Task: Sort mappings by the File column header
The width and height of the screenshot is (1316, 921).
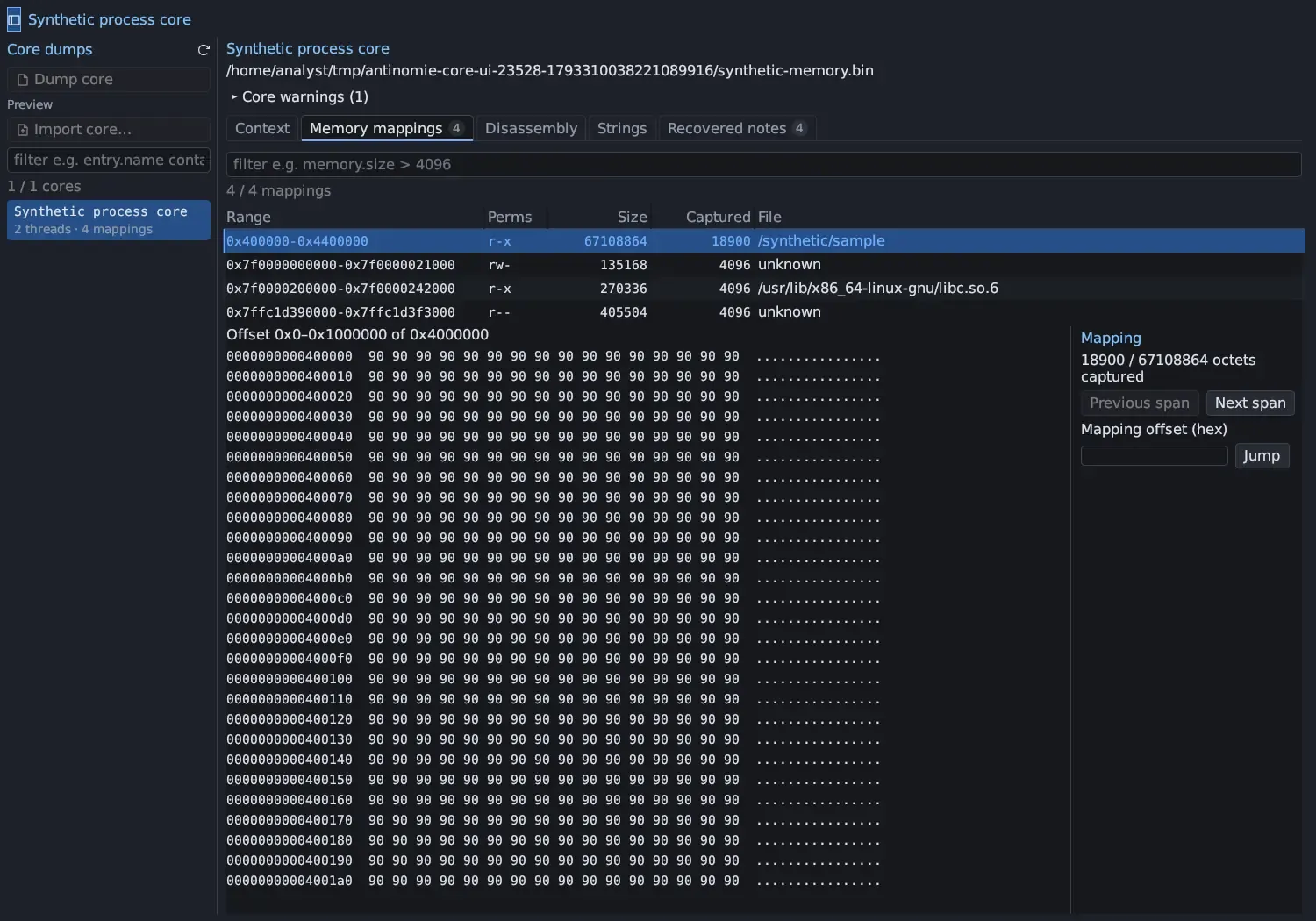Action: click(769, 217)
